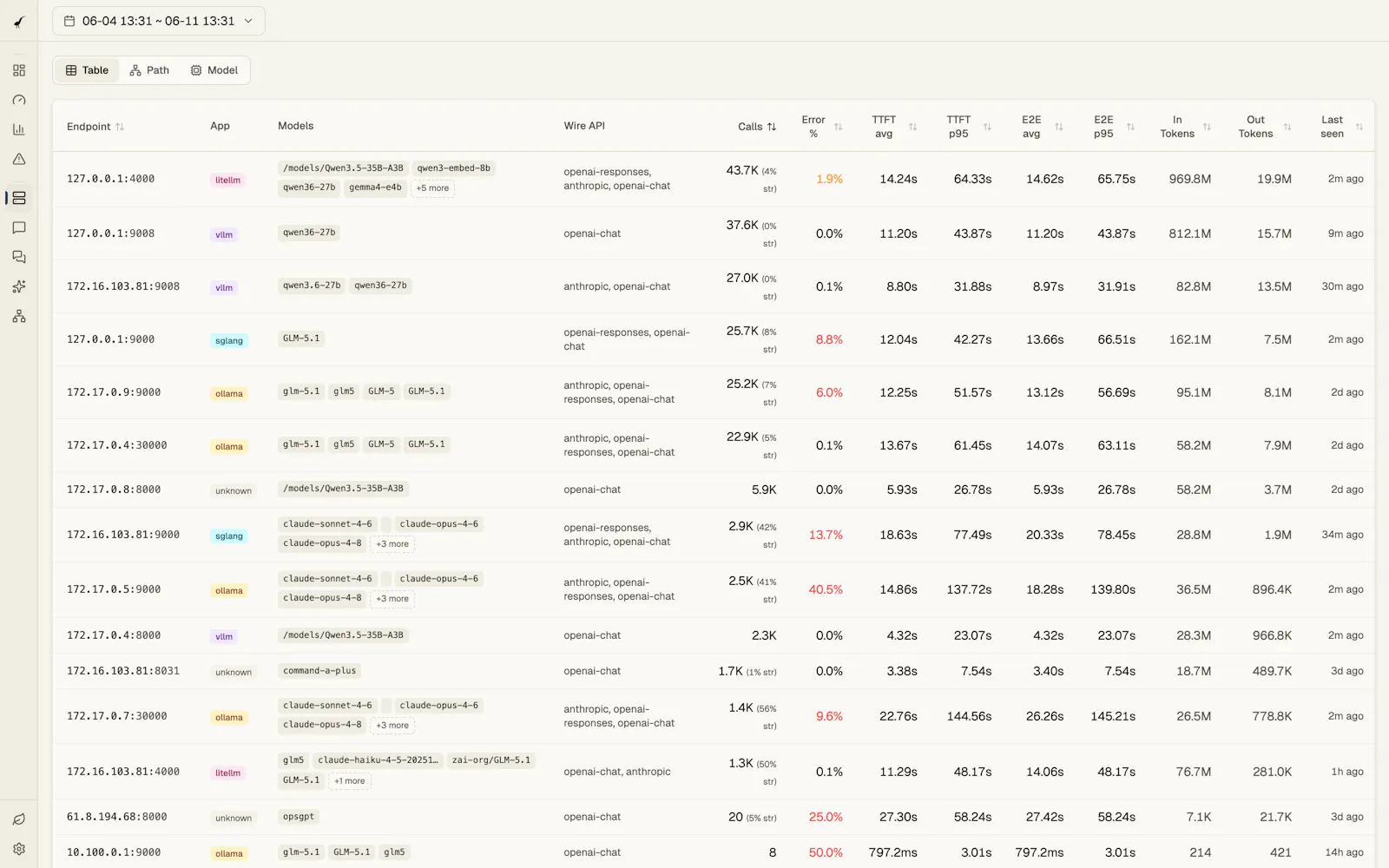This screenshot has height=868, width=1389.
Task: Click the '14h ago' last seen value
Action: 1344,852
